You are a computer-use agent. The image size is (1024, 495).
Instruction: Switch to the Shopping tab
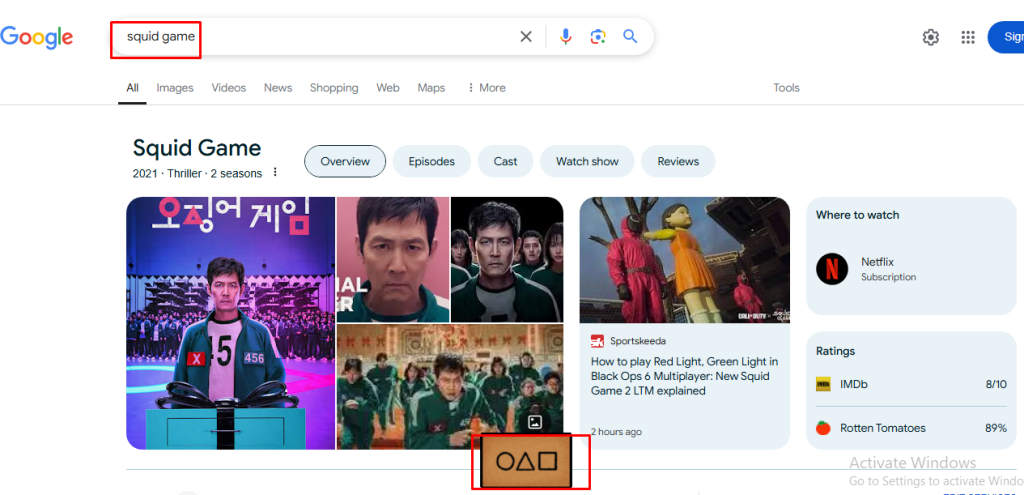(x=334, y=88)
